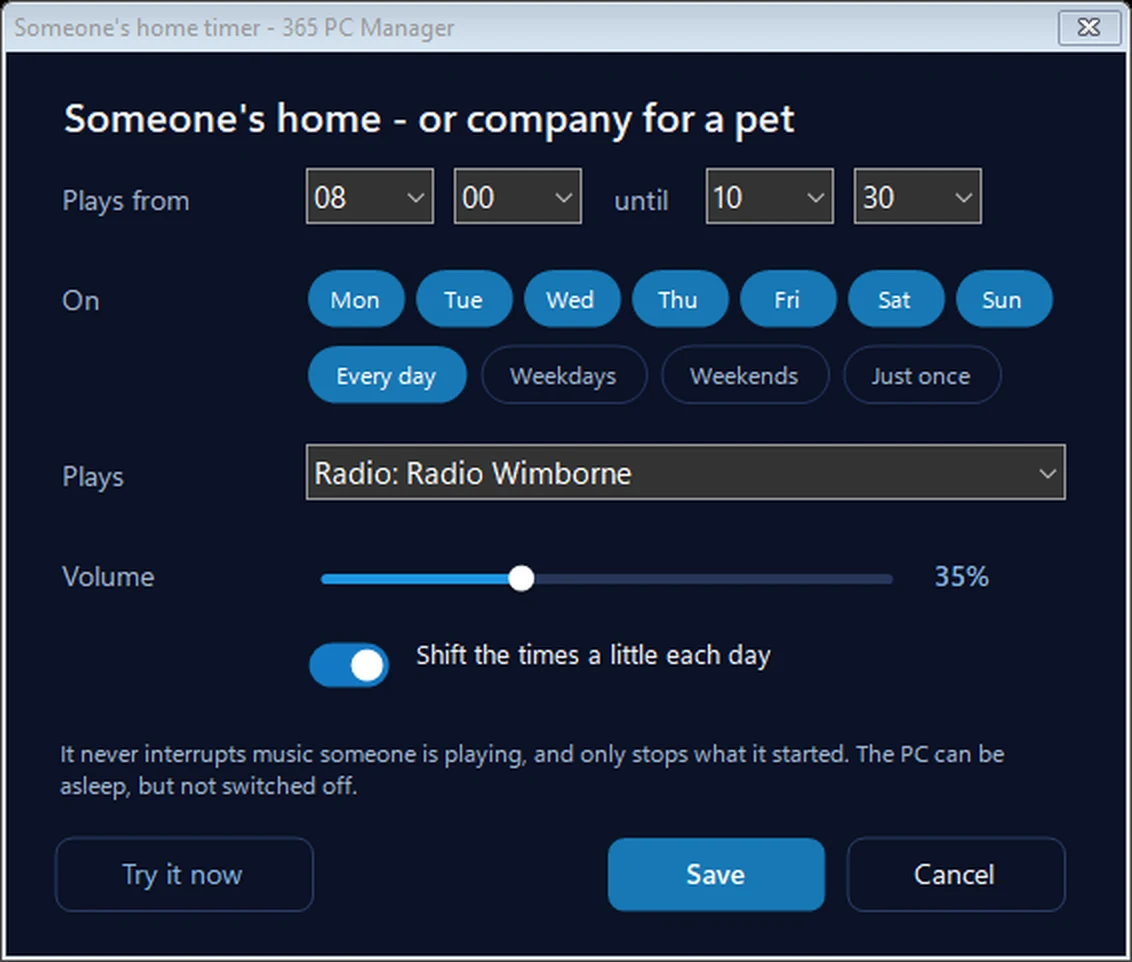
Task: Click the heading Someone's home - or company for a pet
Action: 429,119
